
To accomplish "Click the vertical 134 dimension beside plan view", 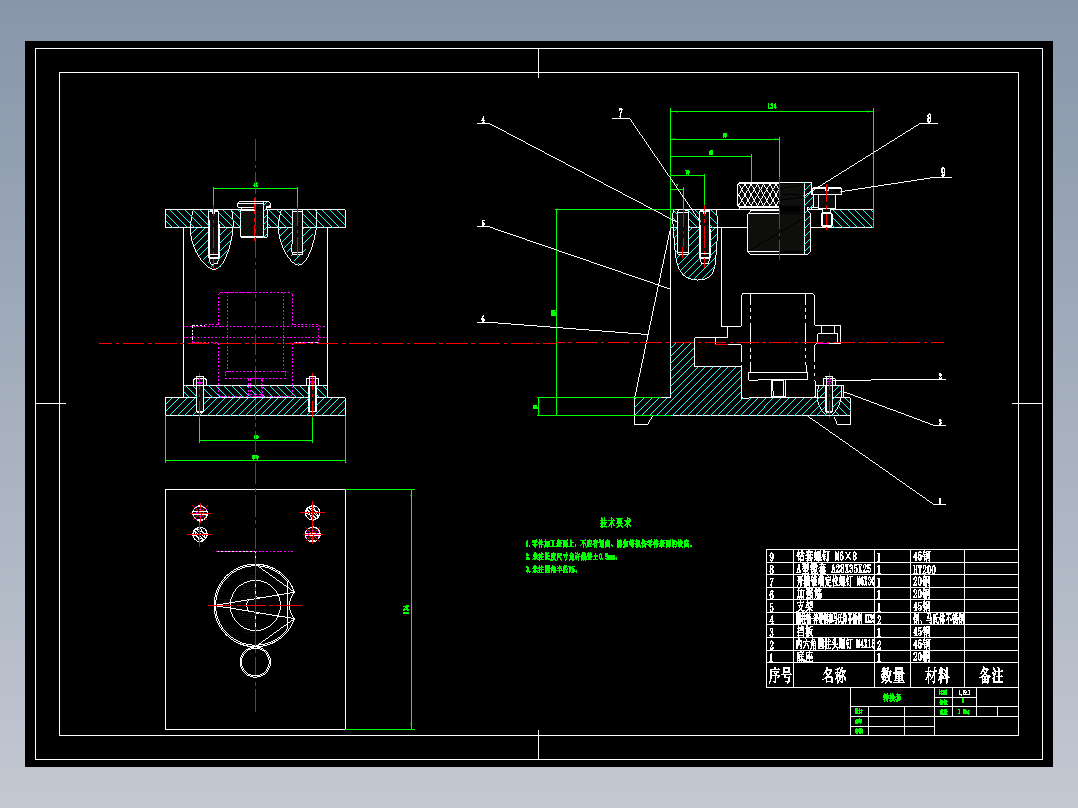I will pos(406,609).
